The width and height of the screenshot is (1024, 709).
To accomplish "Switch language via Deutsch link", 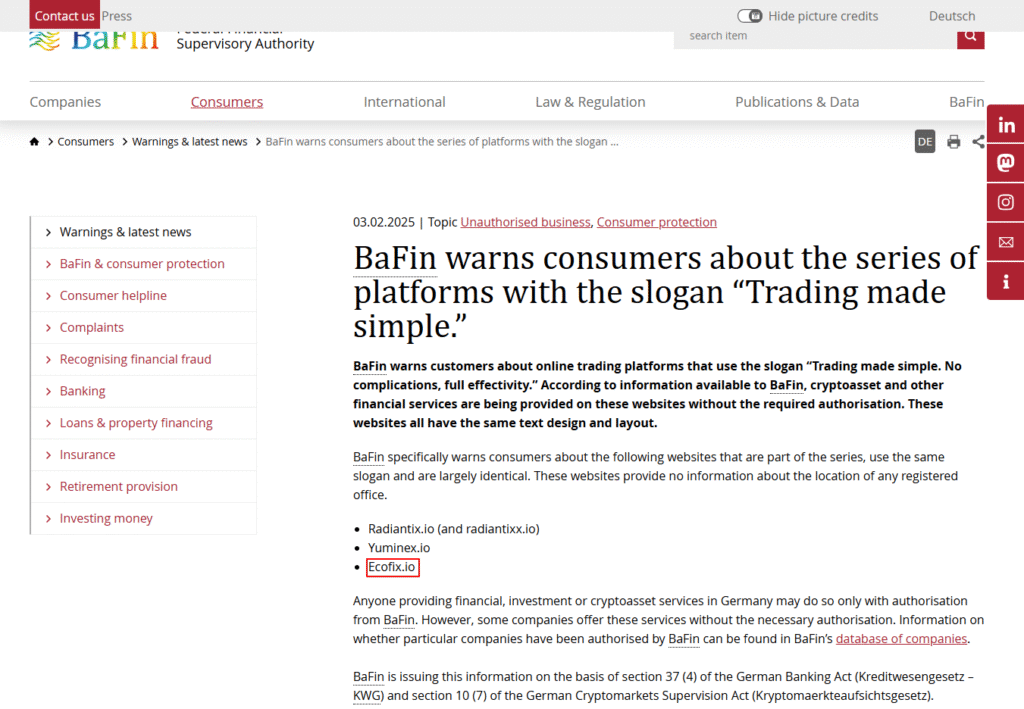I will pyautogui.click(x=952, y=16).
